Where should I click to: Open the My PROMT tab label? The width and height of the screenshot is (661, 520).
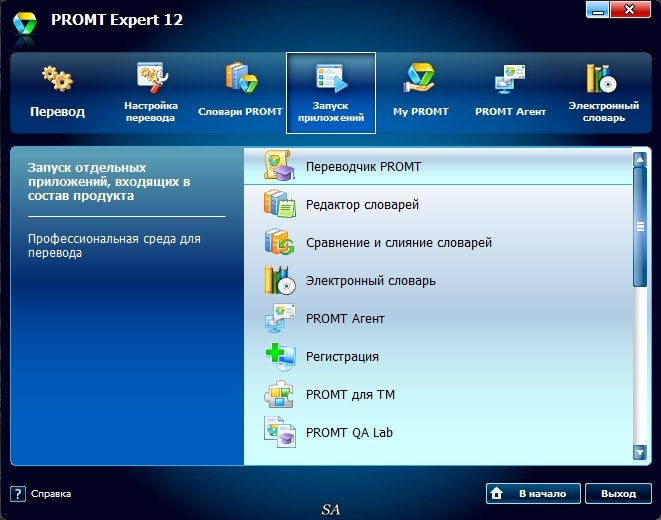[x=421, y=112]
